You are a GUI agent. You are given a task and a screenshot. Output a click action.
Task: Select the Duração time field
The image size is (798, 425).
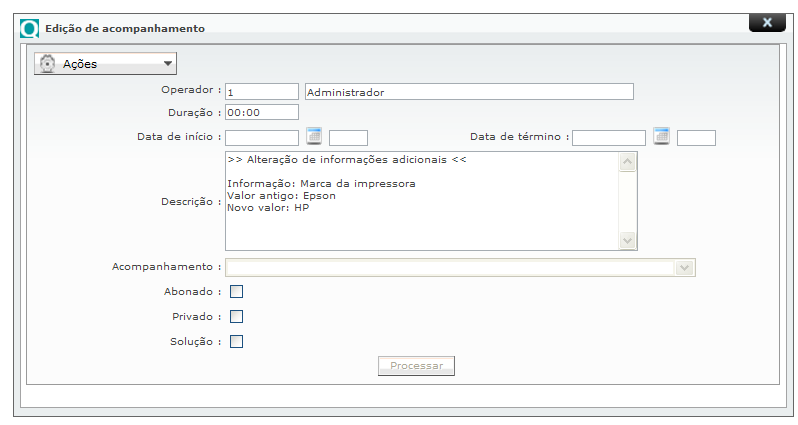pos(262,112)
